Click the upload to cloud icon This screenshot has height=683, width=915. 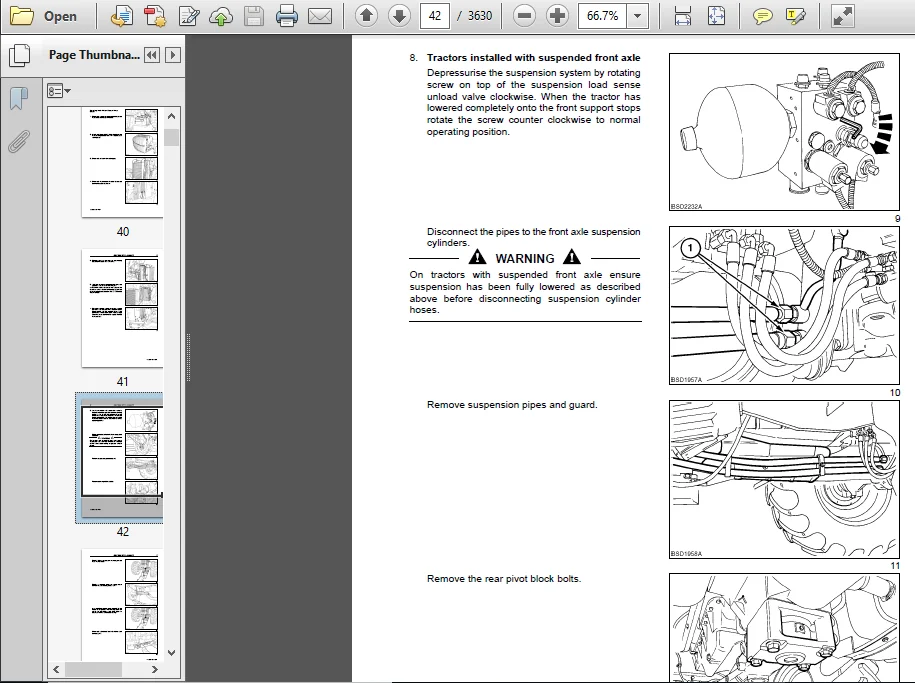[221, 16]
